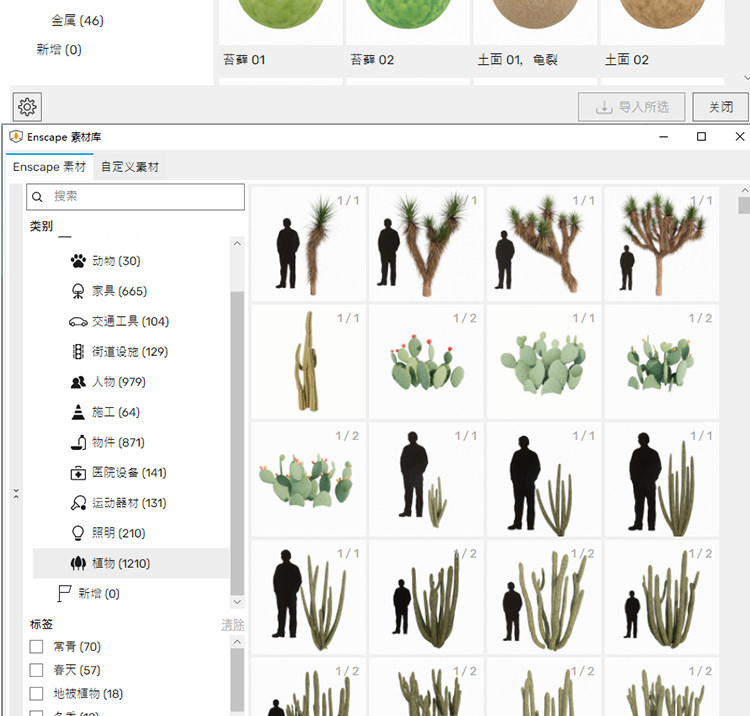The width and height of the screenshot is (750, 716).
Task: Click the asset grid scroll-up arrow
Action: point(744,190)
